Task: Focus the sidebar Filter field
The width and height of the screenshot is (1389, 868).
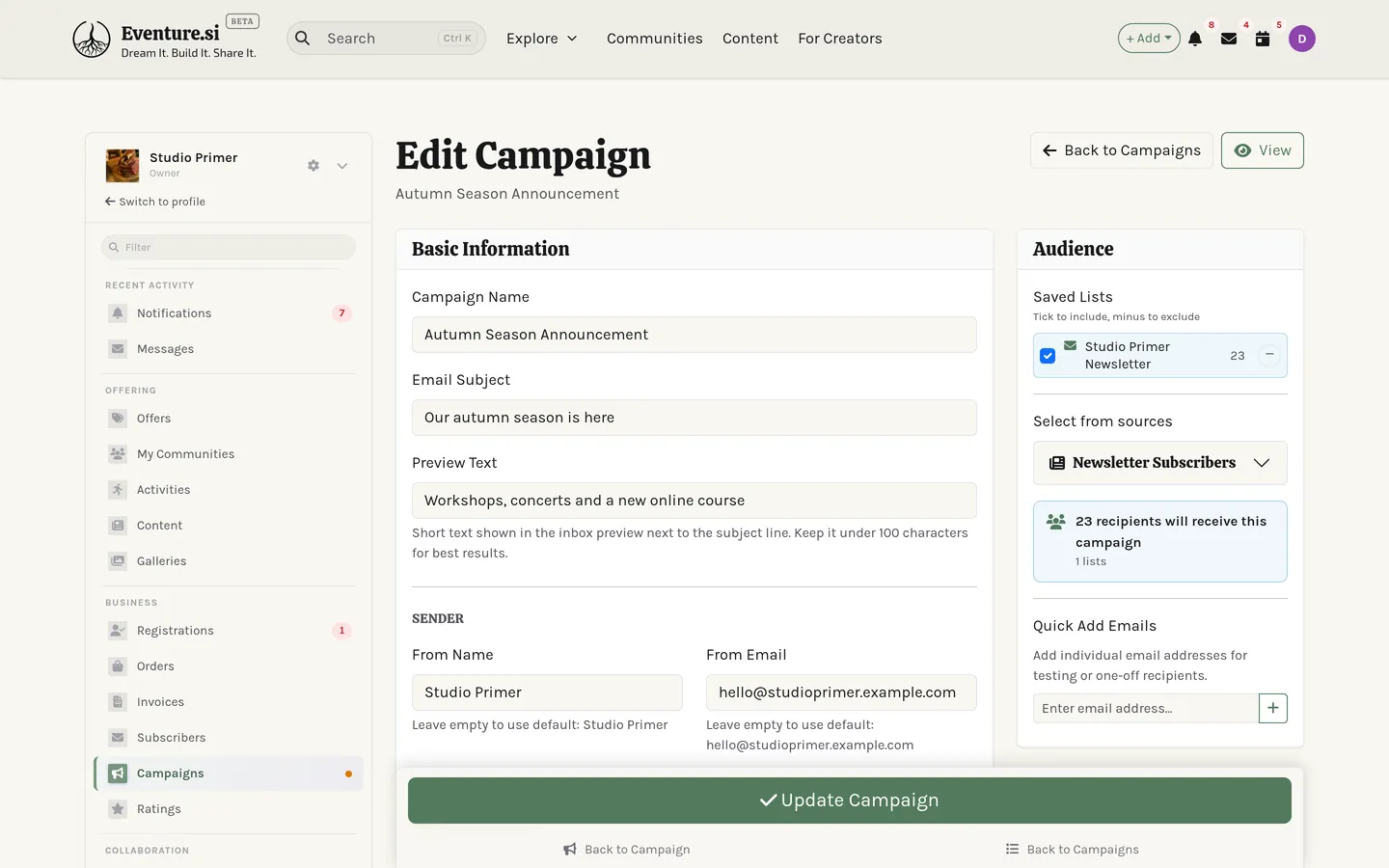Action: (229, 247)
